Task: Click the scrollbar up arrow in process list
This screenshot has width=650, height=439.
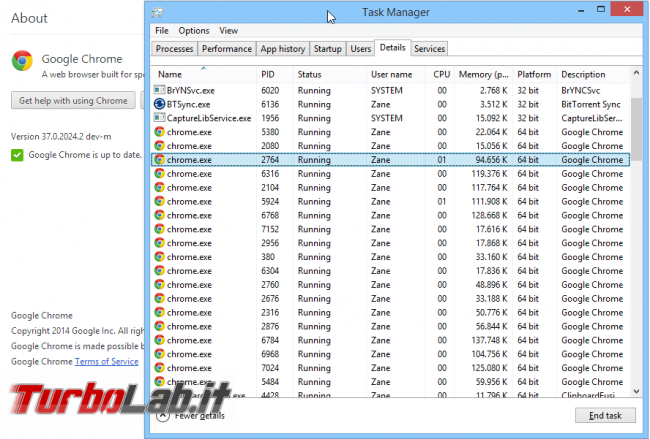Action: point(636,73)
